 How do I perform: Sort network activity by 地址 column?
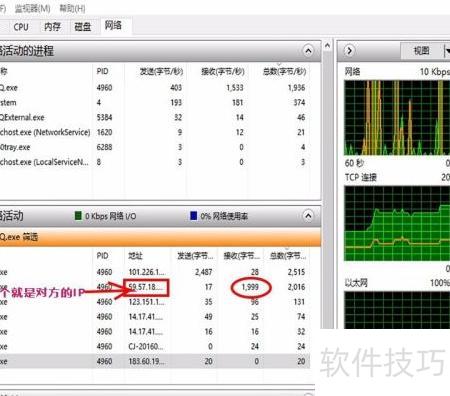point(136,256)
